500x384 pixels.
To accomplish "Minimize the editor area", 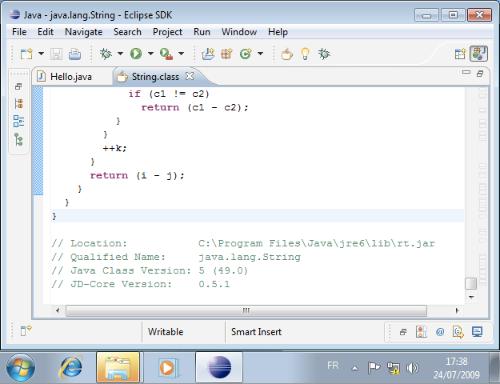I will click(466, 72).
